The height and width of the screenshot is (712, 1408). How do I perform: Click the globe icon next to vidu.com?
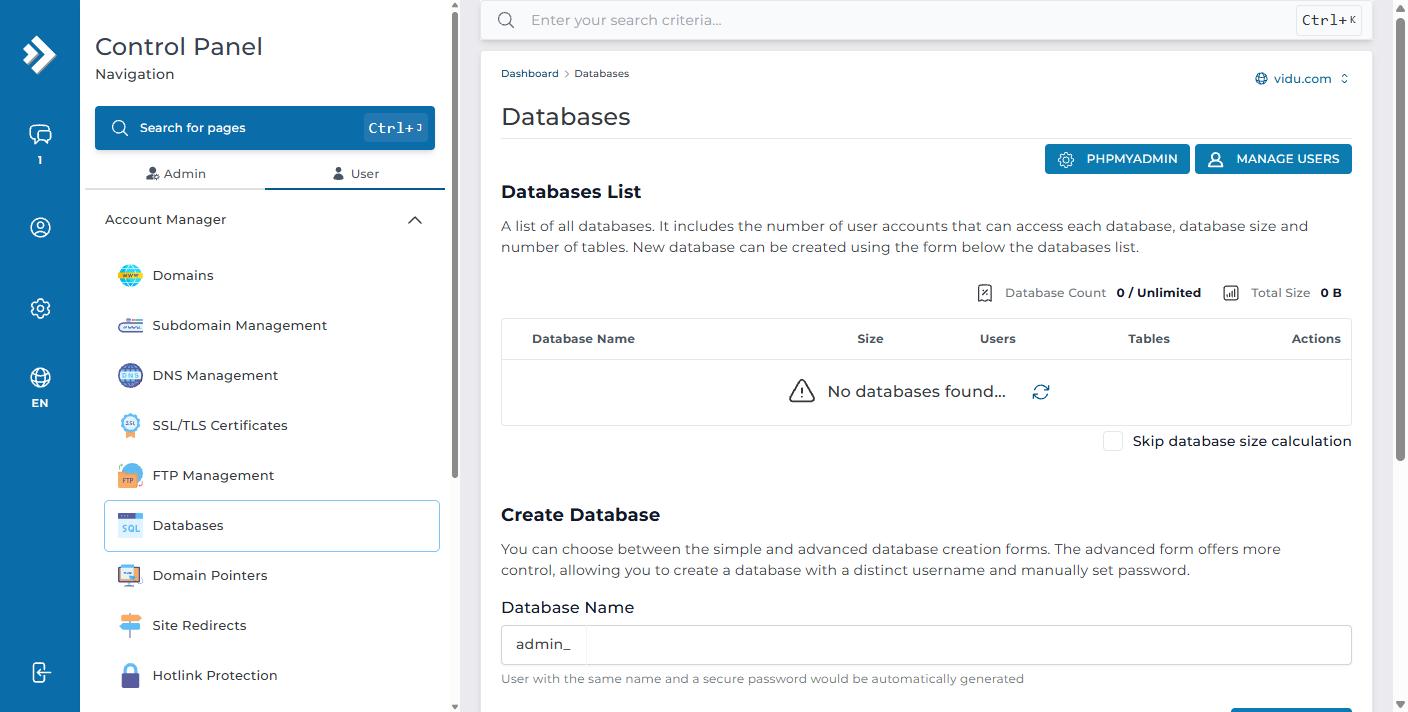(1261, 79)
